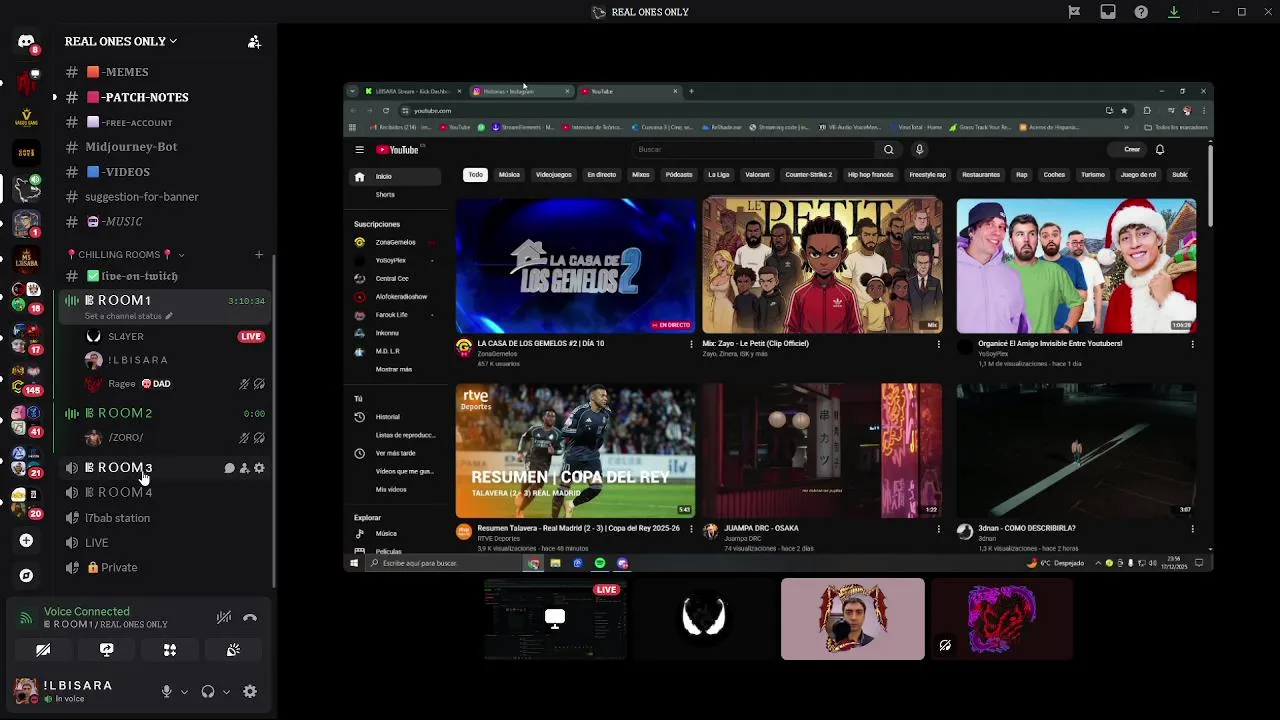Open YouTube notifications bell in stream
This screenshot has height=720, width=1280.
[1160, 150]
